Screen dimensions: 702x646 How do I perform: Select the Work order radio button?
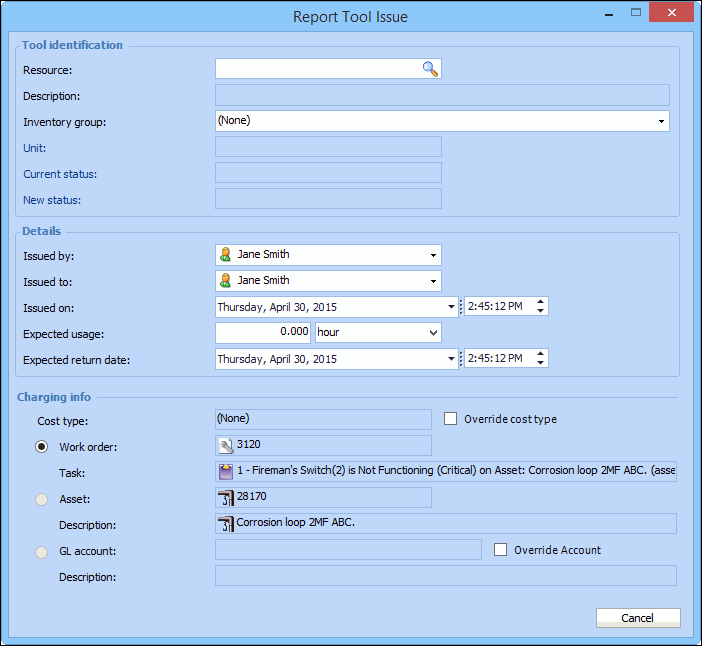43,446
